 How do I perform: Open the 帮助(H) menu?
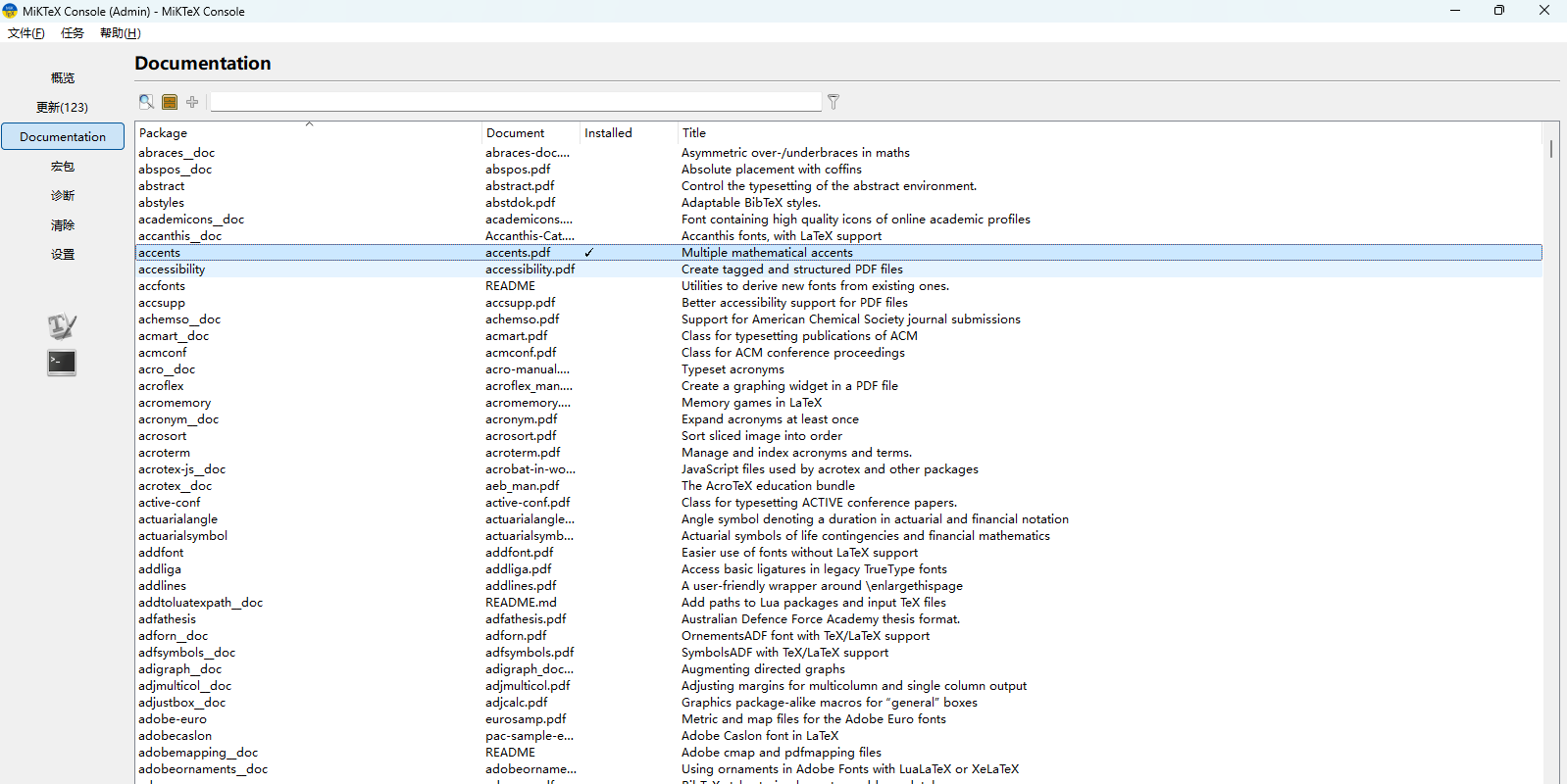point(121,33)
